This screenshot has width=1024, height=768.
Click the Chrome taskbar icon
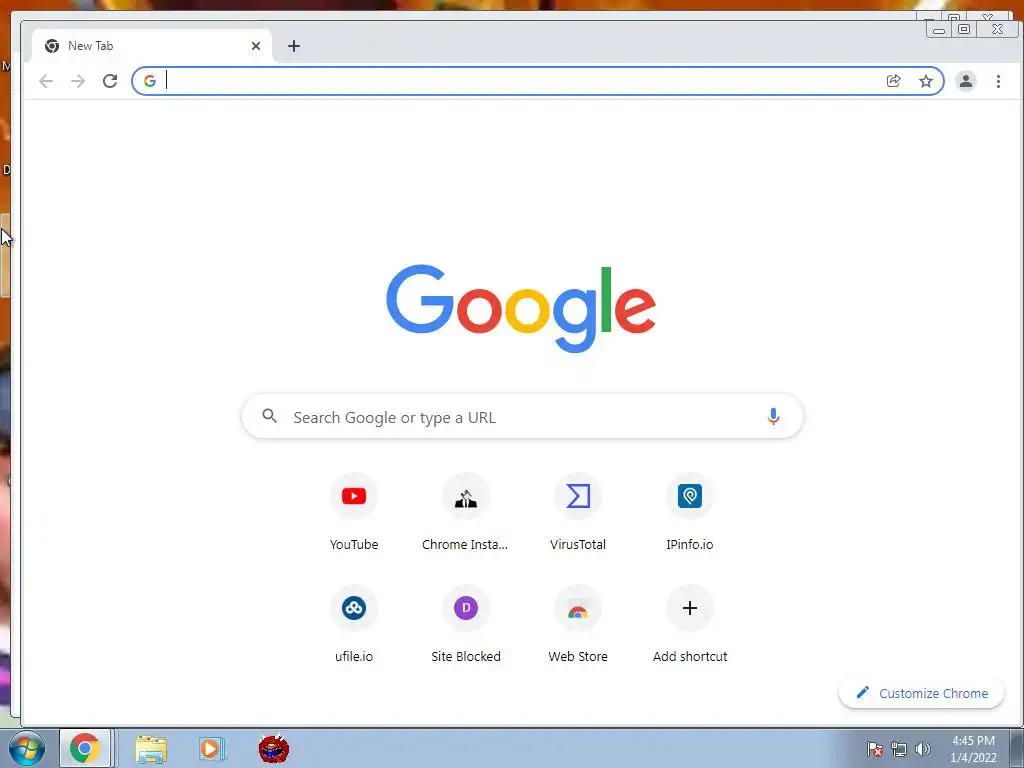coord(85,748)
